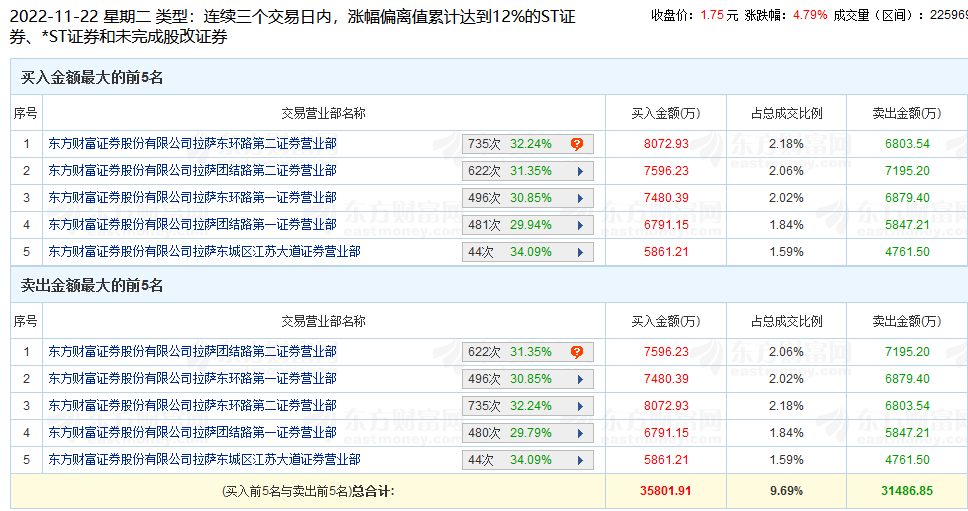Click 占总成交比例 column header in sell table

pyautogui.click(x=786, y=322)
